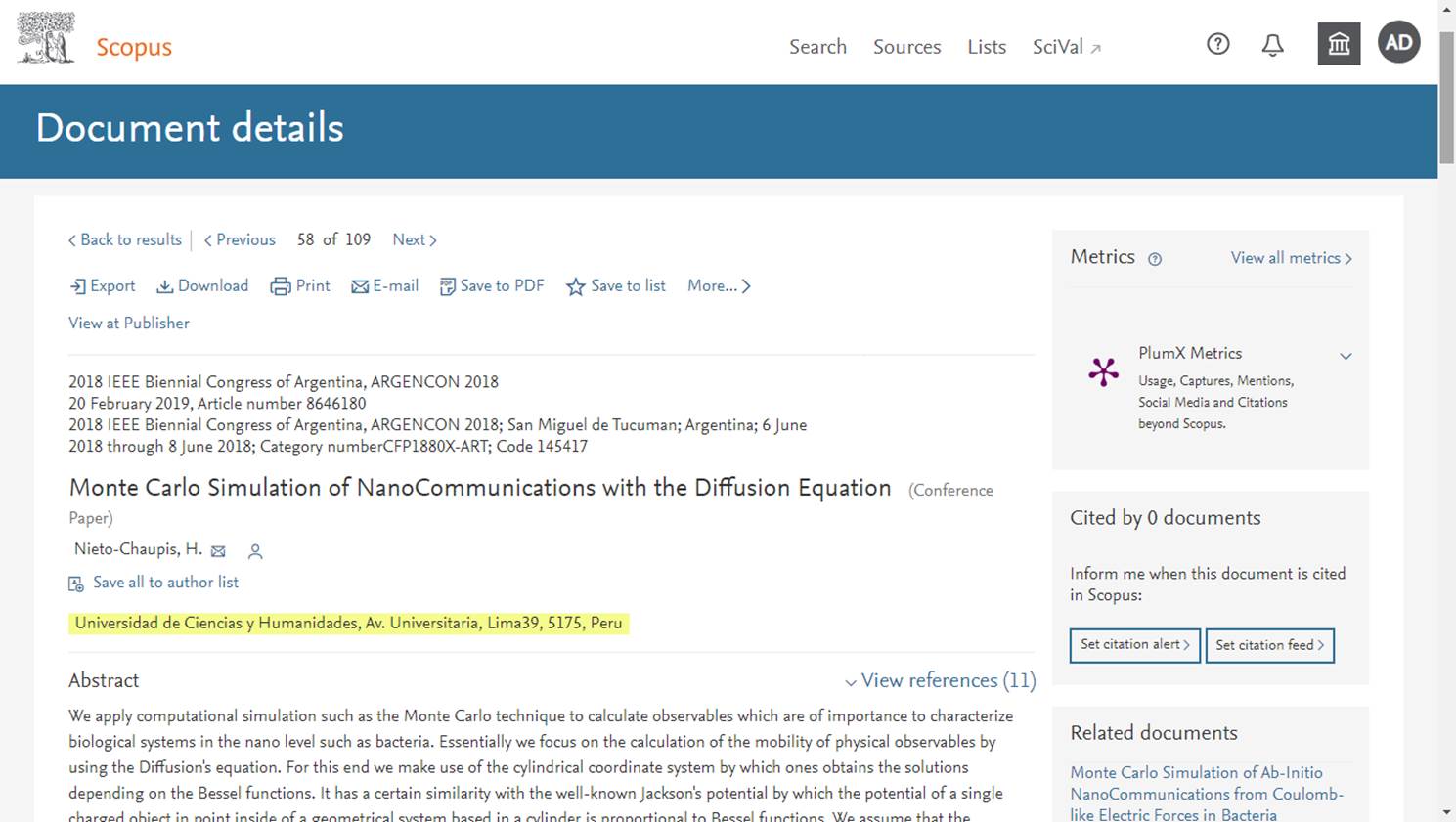
Task: Click Article number 8646180 text
Action: point(282,404)
